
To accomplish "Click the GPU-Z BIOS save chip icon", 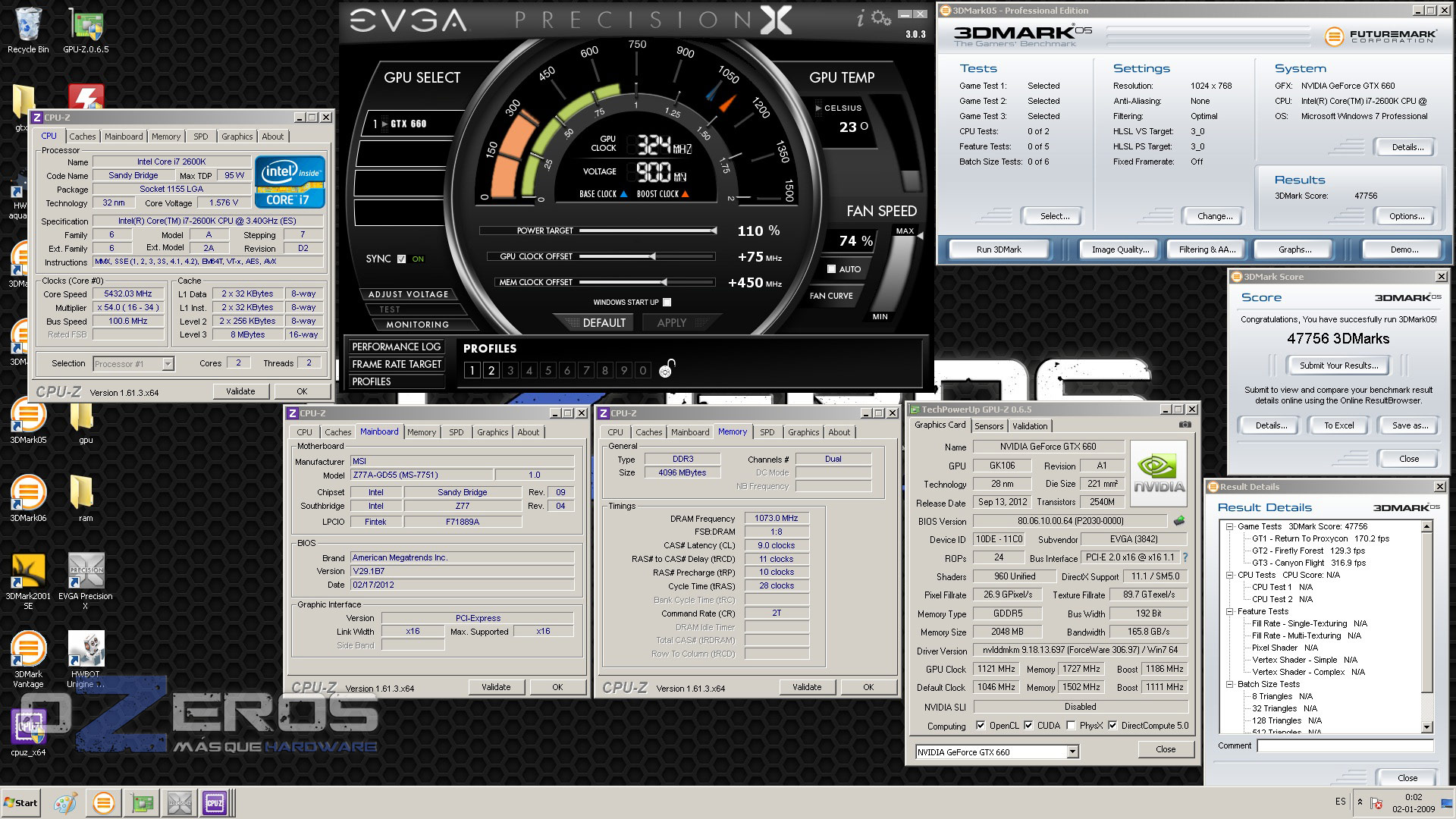I will [x=1179, y=521].
